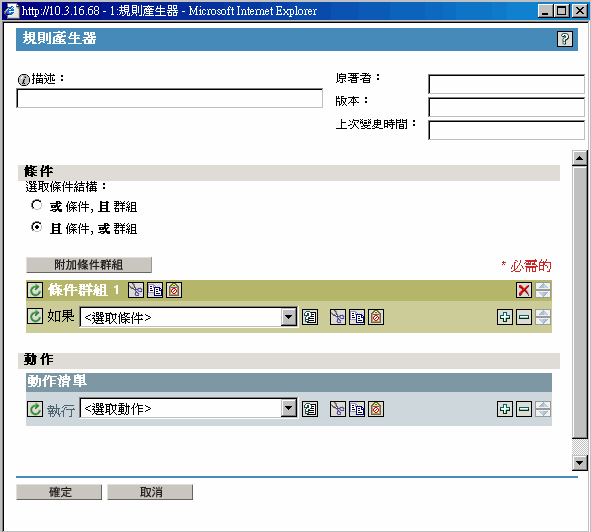Add an action with the plus icon in 執行 row

[505, 409]
